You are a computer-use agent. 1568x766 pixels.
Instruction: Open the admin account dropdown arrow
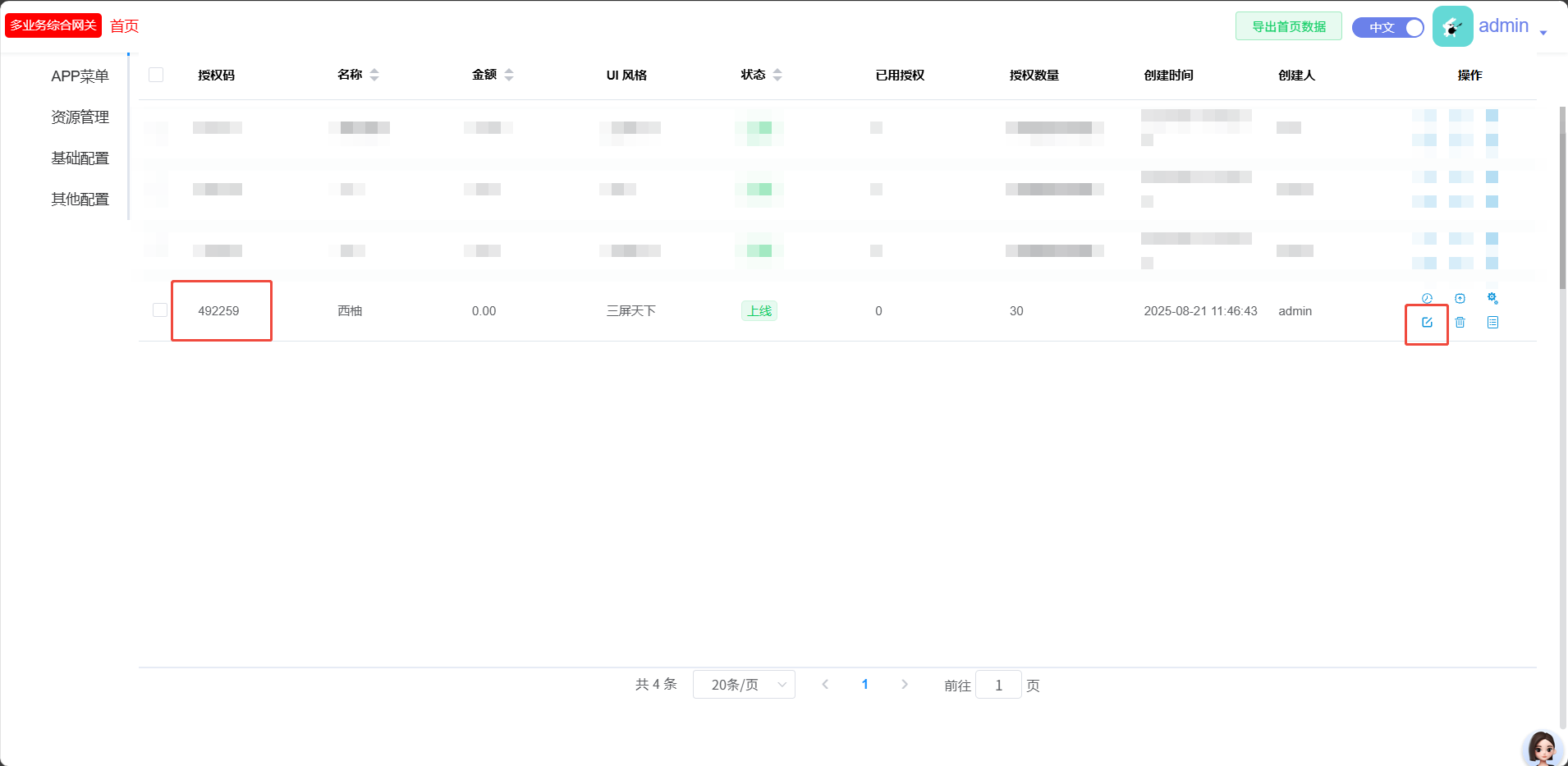coord(1543,32)
